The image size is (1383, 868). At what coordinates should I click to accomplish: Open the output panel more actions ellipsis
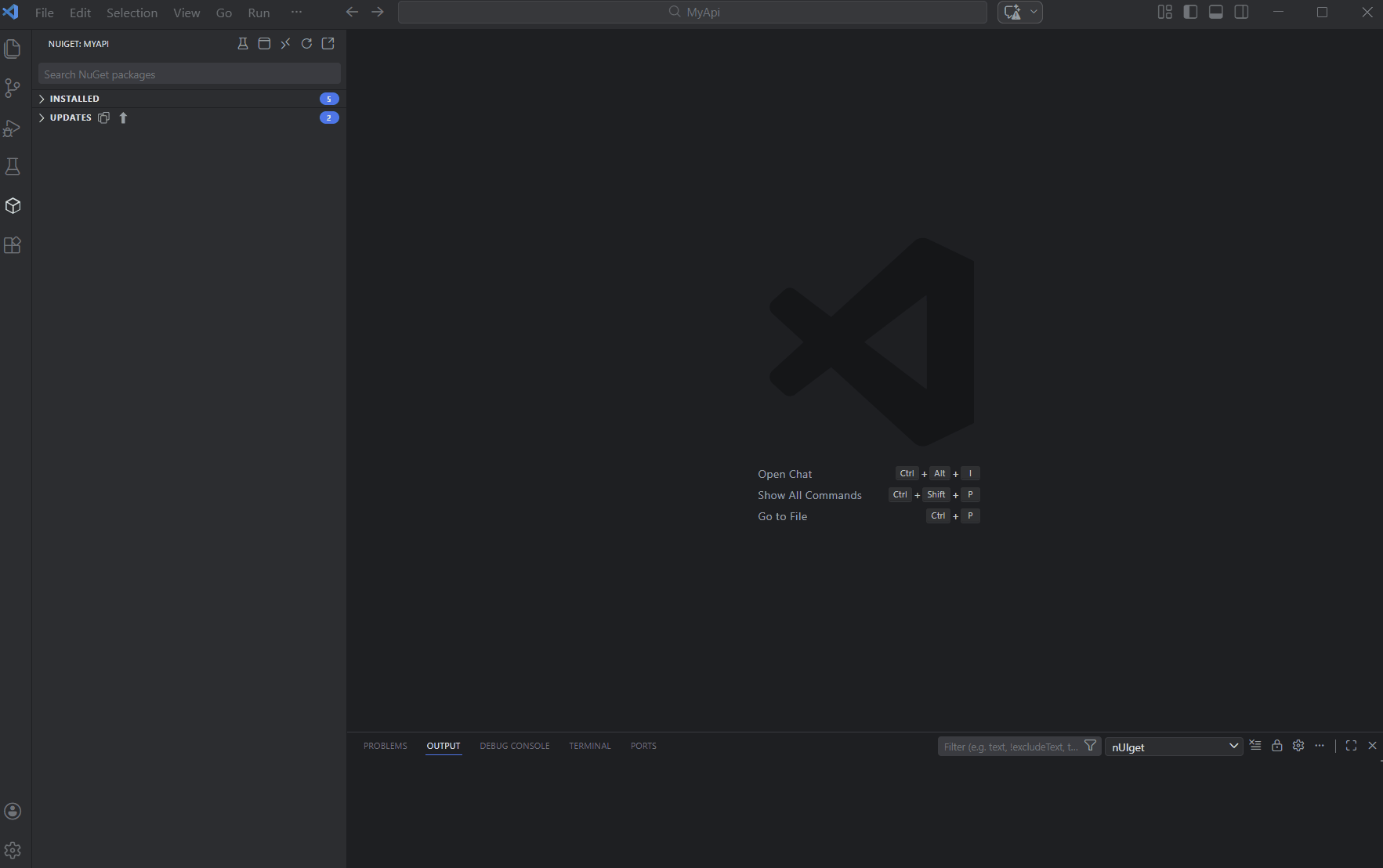click(1320, 746)
